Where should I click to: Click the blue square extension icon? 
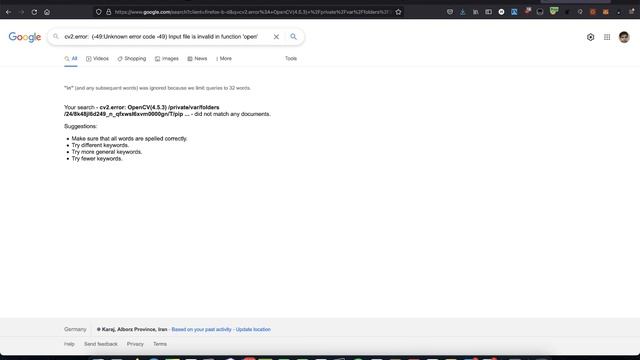tap(514, 12)
